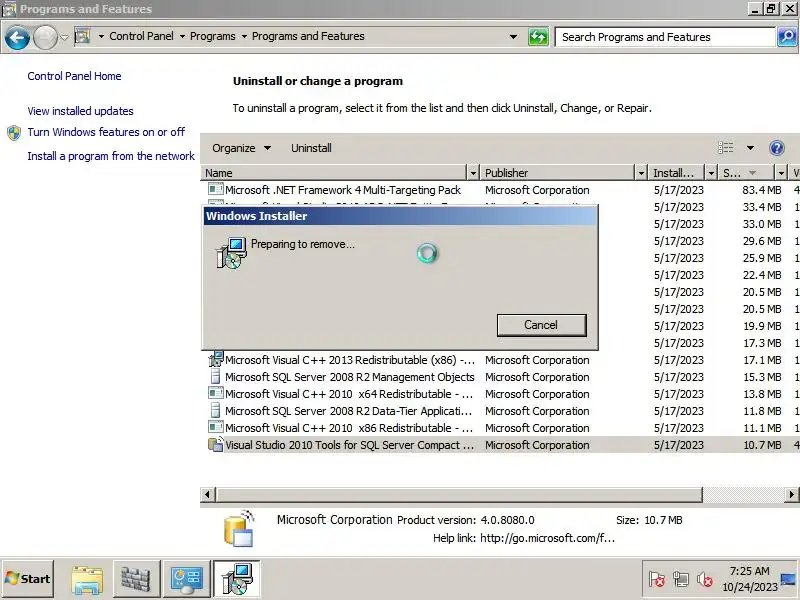Click Help link URL in details pane
This screenshot has width=800, height=600.
547,538
